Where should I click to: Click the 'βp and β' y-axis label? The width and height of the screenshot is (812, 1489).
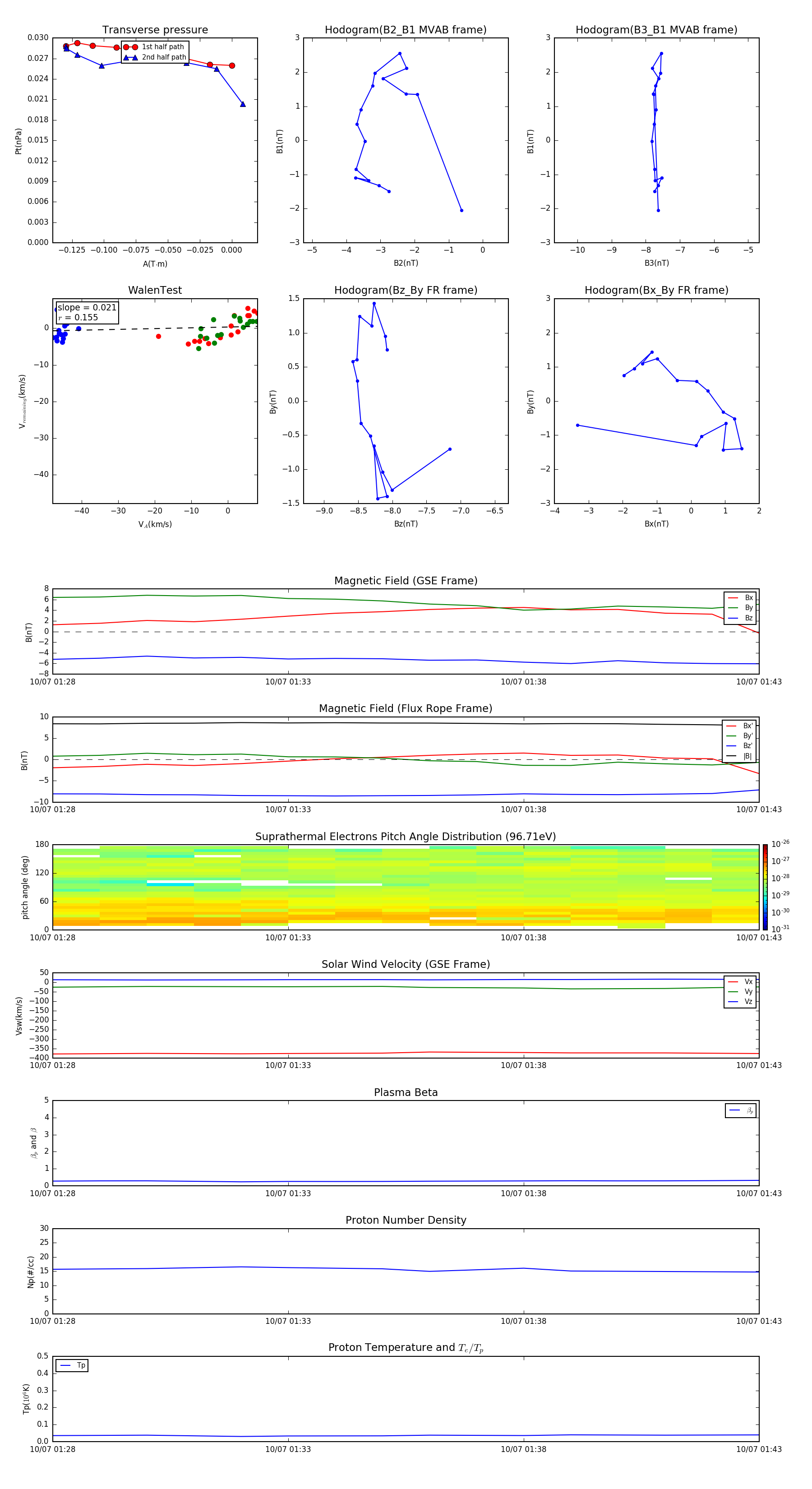[x=33, y=1143]
